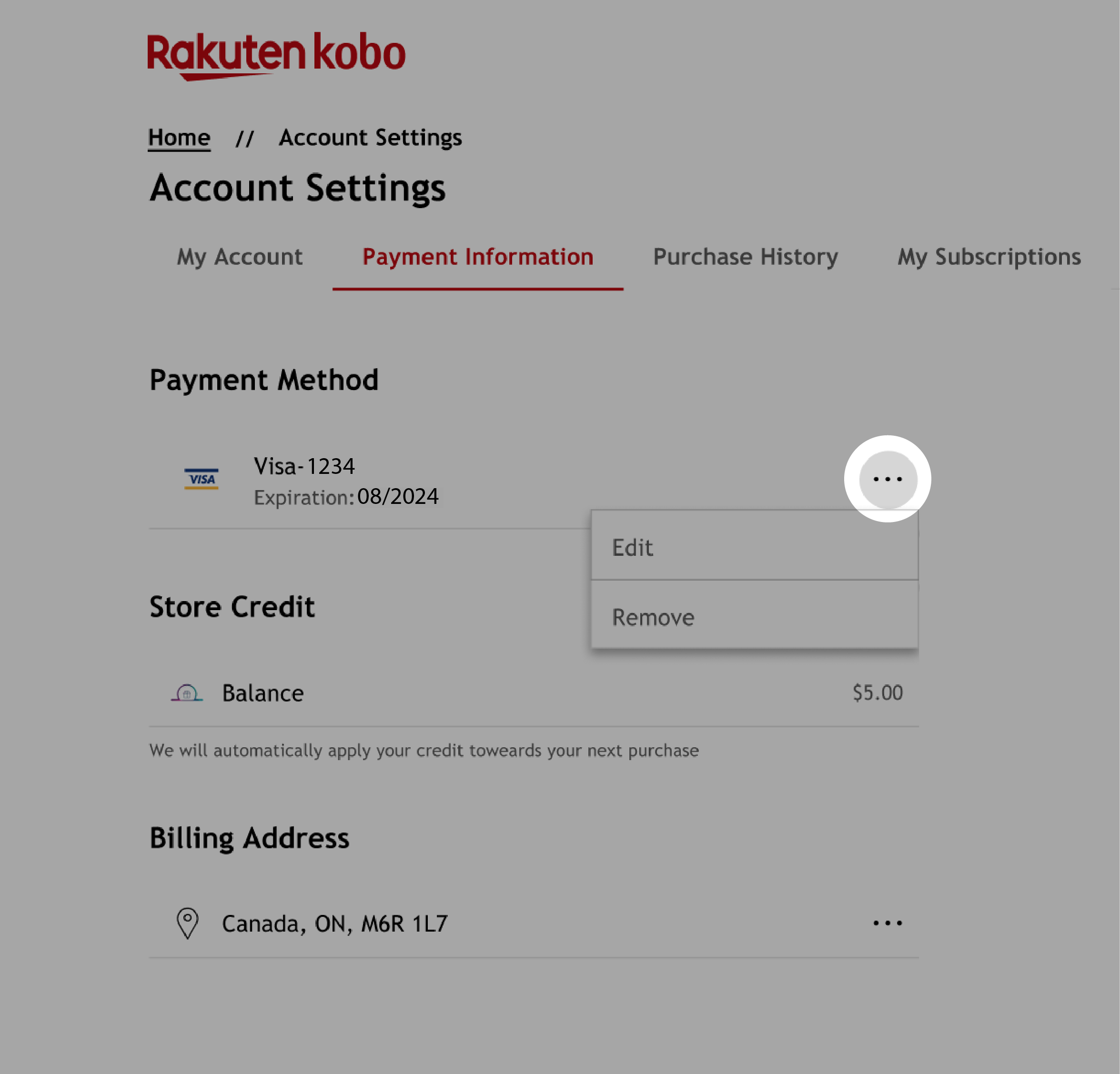Viewport: 1120px width, 1074px height.
Task: Click the Payment Information tab
Action: (x=478, y=257)
